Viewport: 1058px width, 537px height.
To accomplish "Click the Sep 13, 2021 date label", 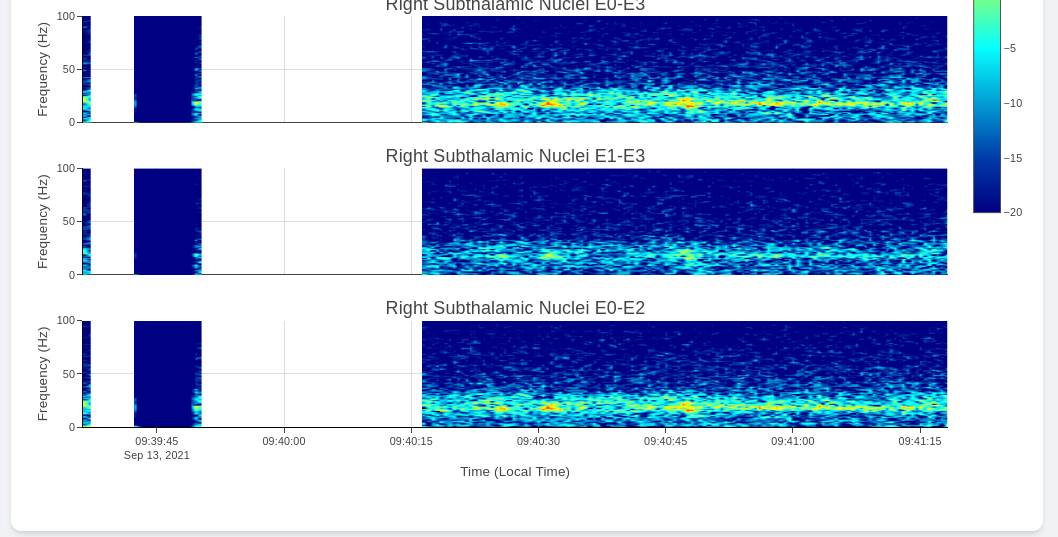I will [157, 455].
